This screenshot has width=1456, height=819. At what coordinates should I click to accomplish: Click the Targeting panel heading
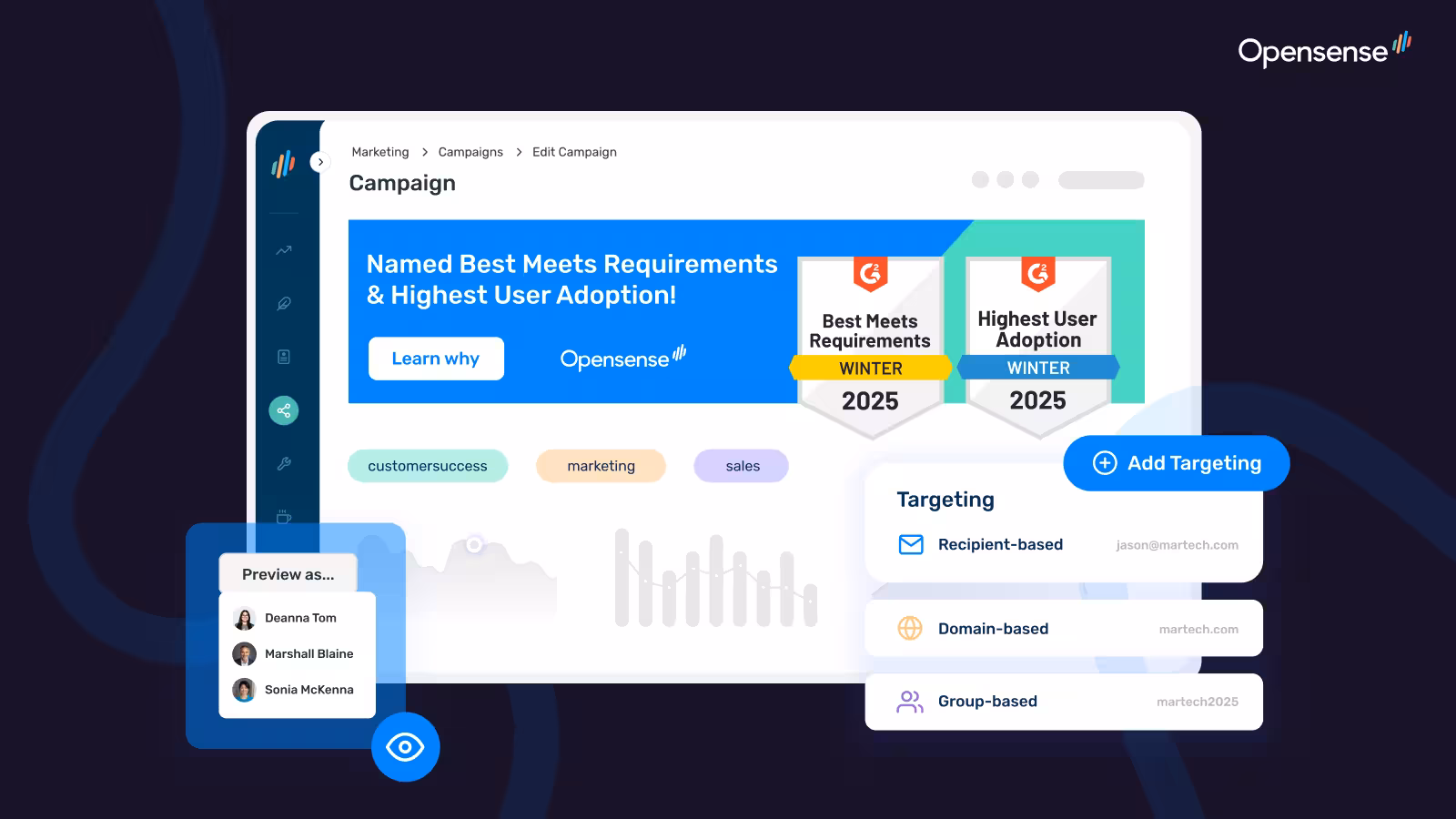(x=945, y=500)
